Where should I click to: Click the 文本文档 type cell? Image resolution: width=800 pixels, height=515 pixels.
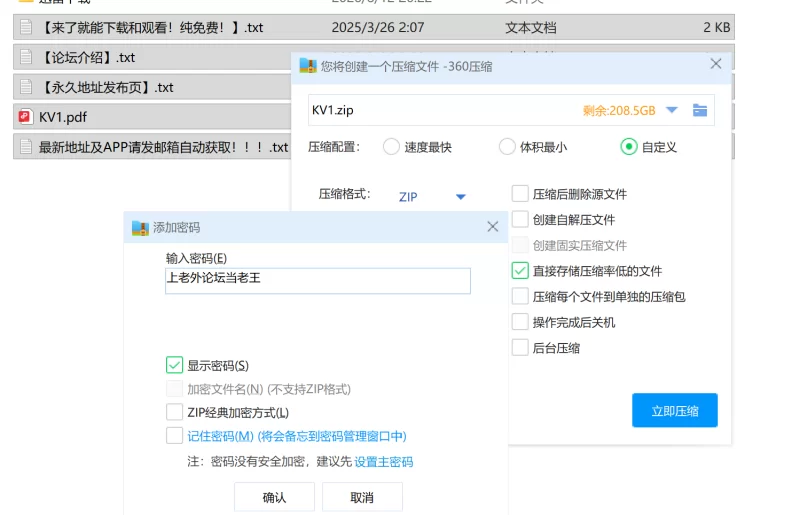(x=531, y=28)
